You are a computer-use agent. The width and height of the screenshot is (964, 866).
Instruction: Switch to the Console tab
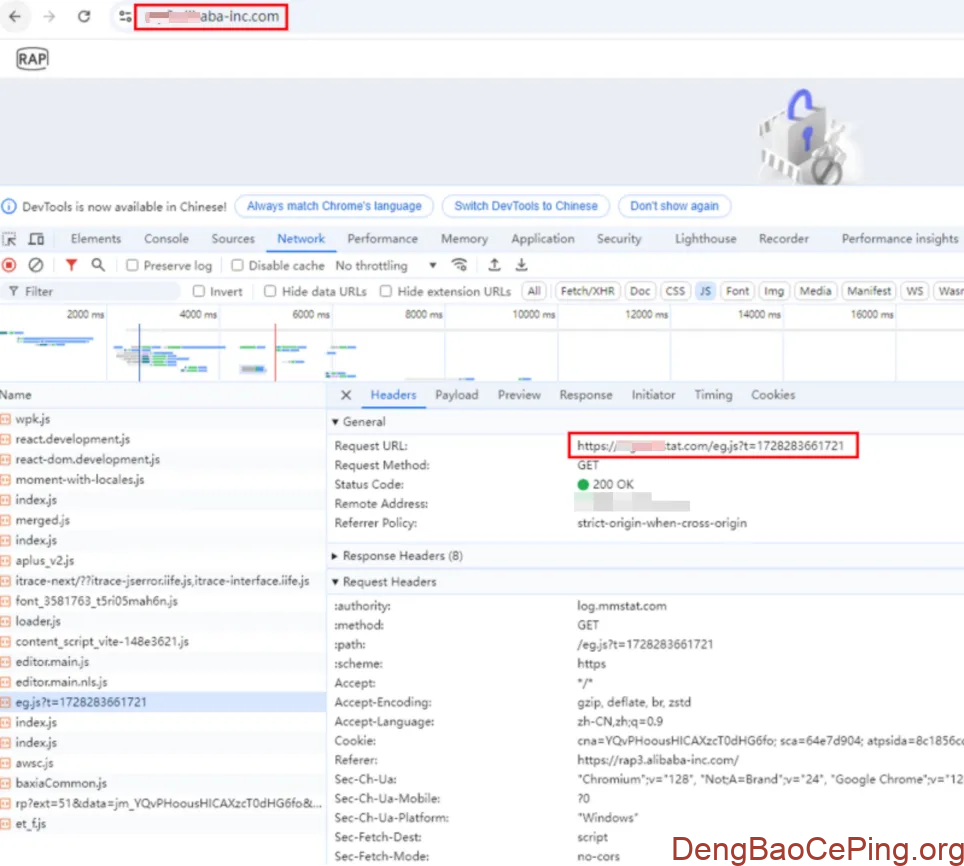coord(166,239)
